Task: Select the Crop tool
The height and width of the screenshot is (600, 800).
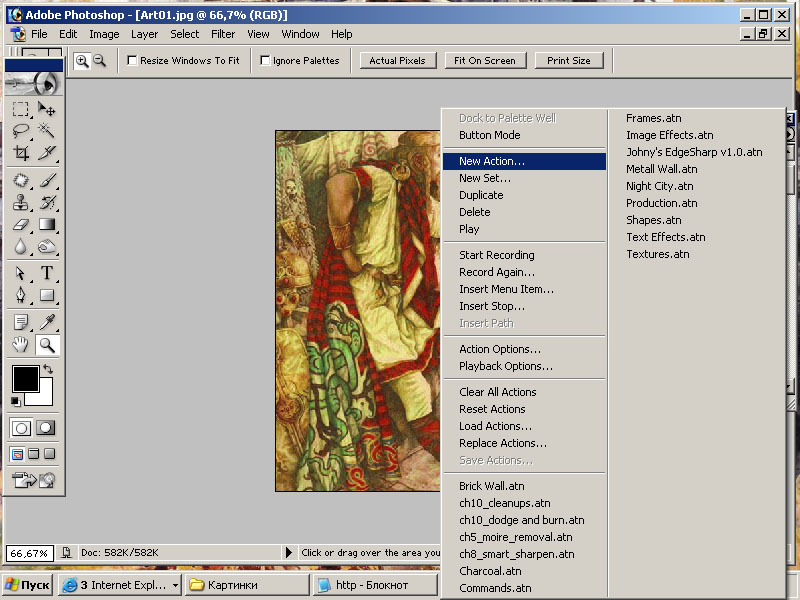Action: (x=21, y=153)
